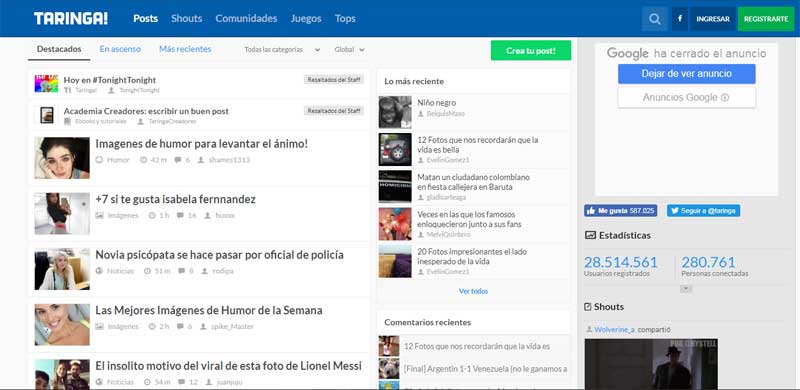Expand statistics with the small down arrow
The width and height of the screenshot is (800, 390).
(686, 289)
